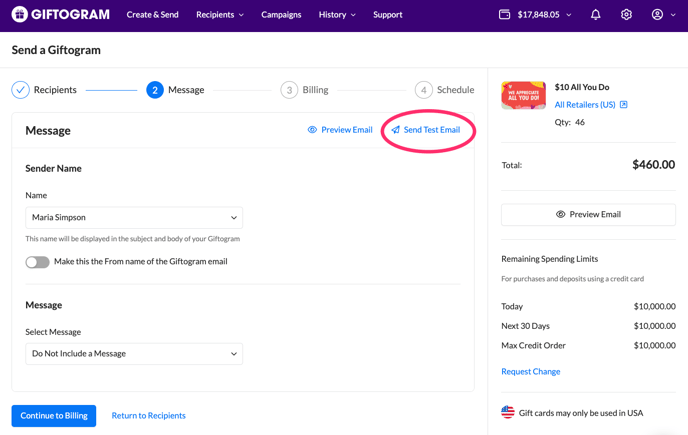Click the Giftogram logo icon
Screen dimensions: 688x435
pyautogui.click(x=19, y=15)
